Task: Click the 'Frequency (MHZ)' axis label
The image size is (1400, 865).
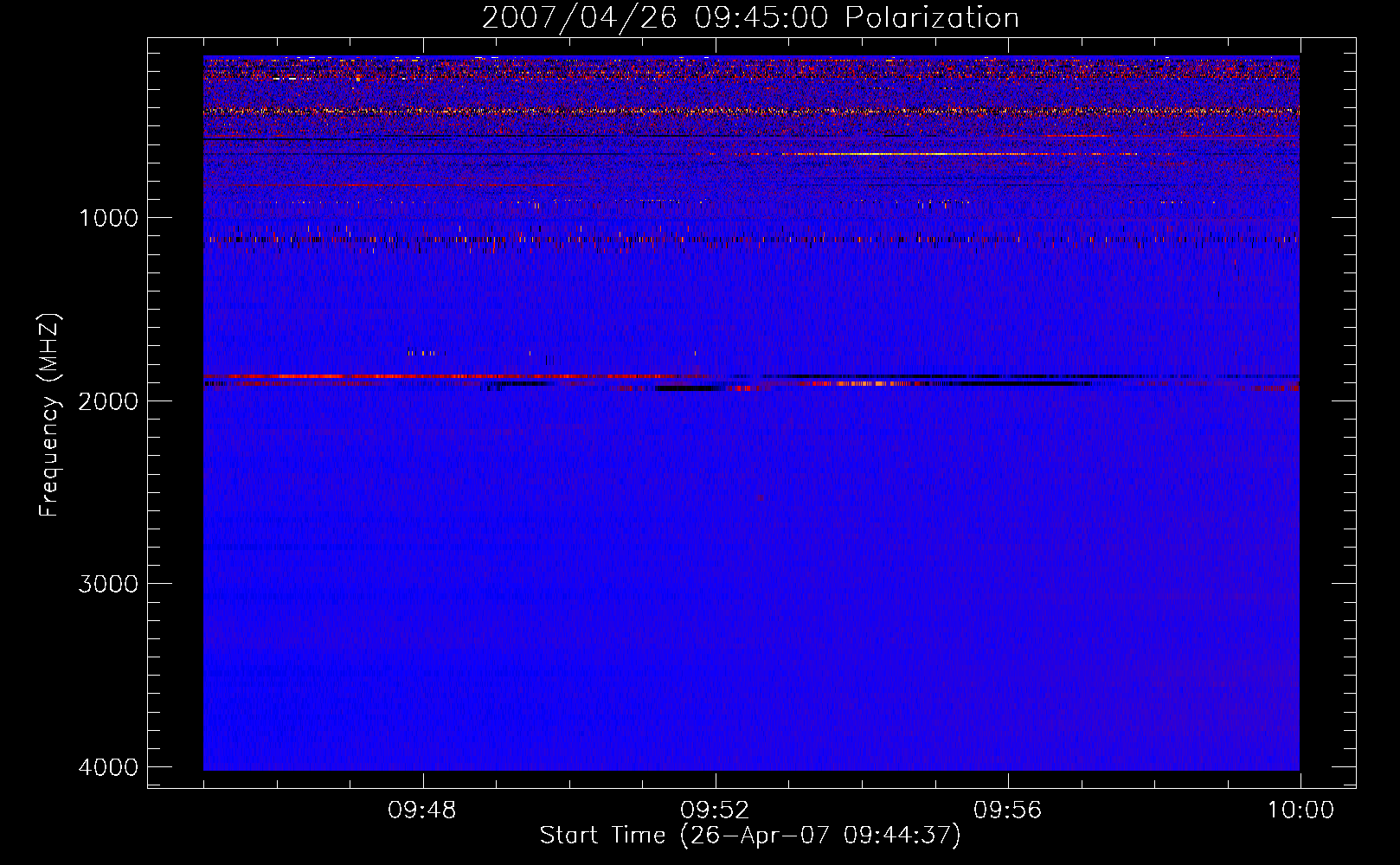Action: click(x=49, y=415)
